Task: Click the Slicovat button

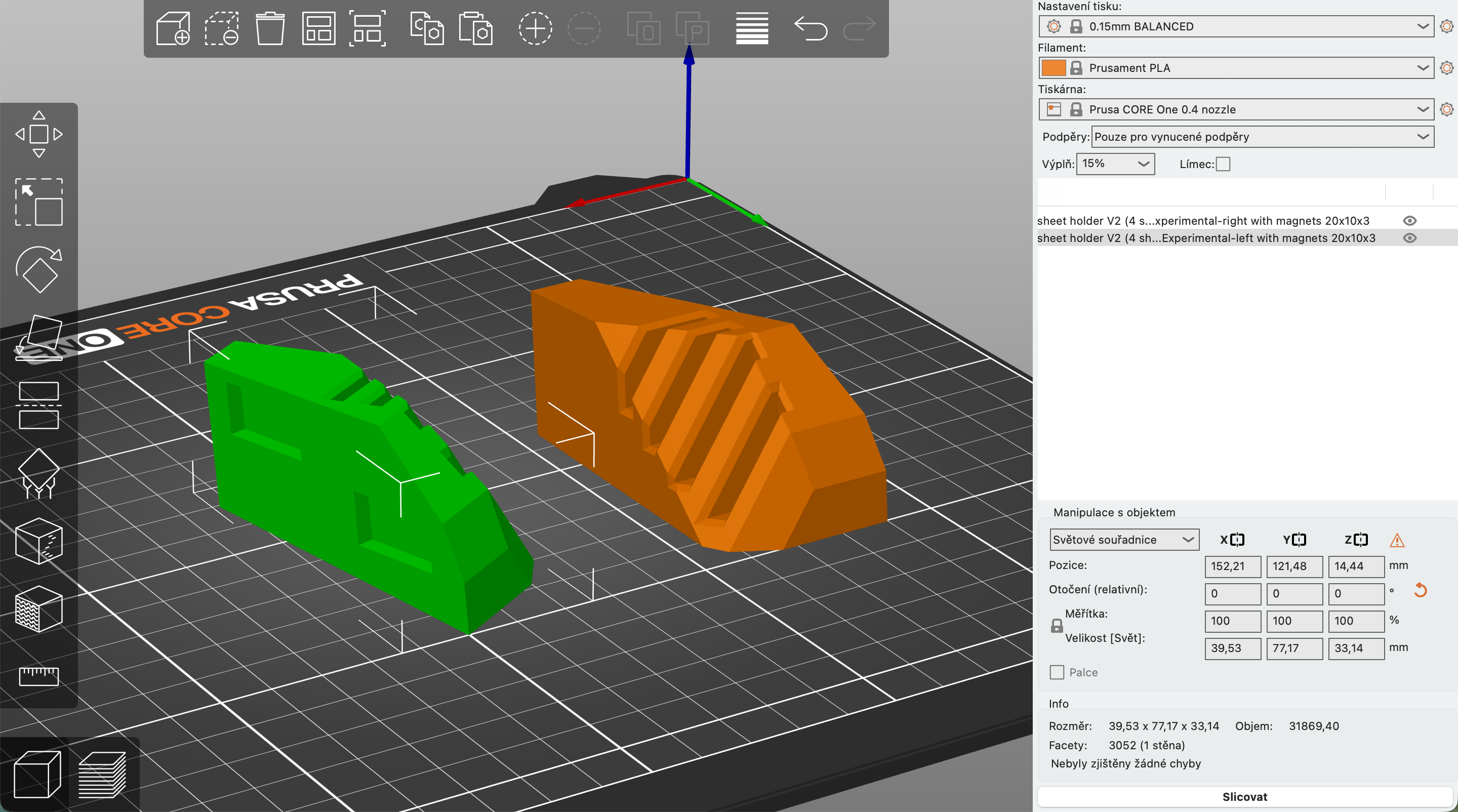Action: click(1245, 797)
